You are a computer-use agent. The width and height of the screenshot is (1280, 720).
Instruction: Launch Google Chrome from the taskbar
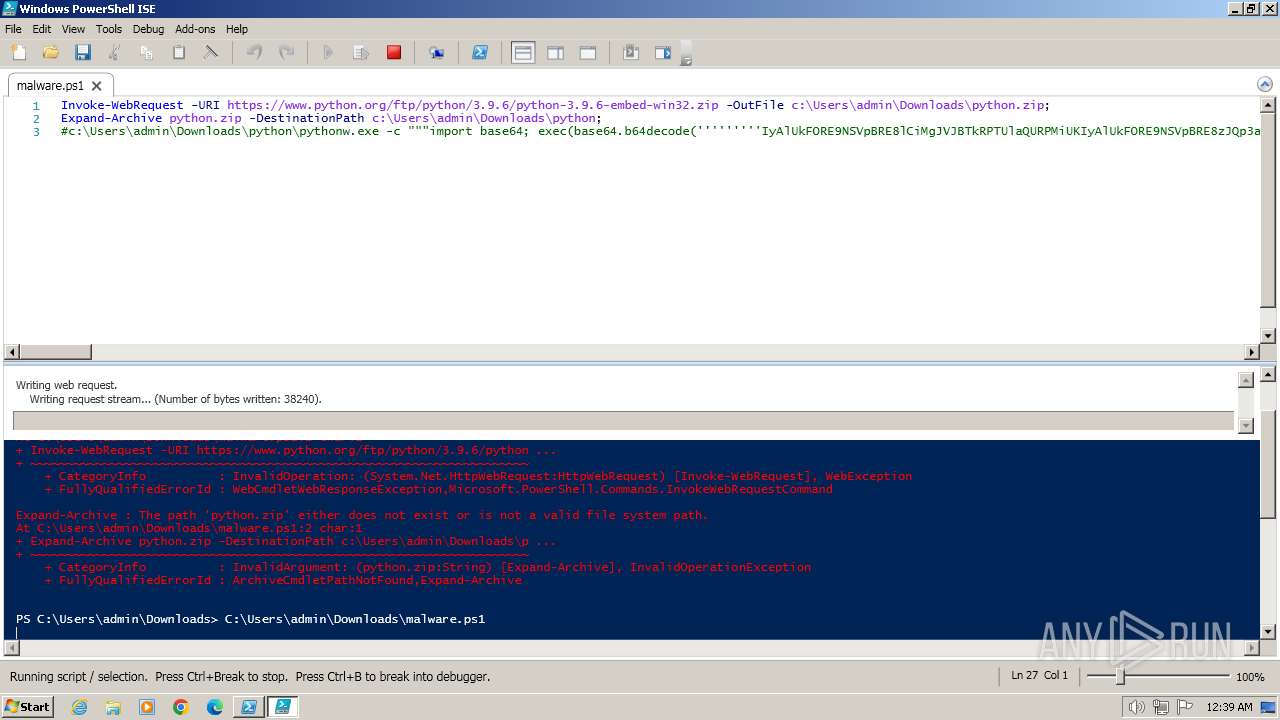pyautogui.click(x=181, y=707)
